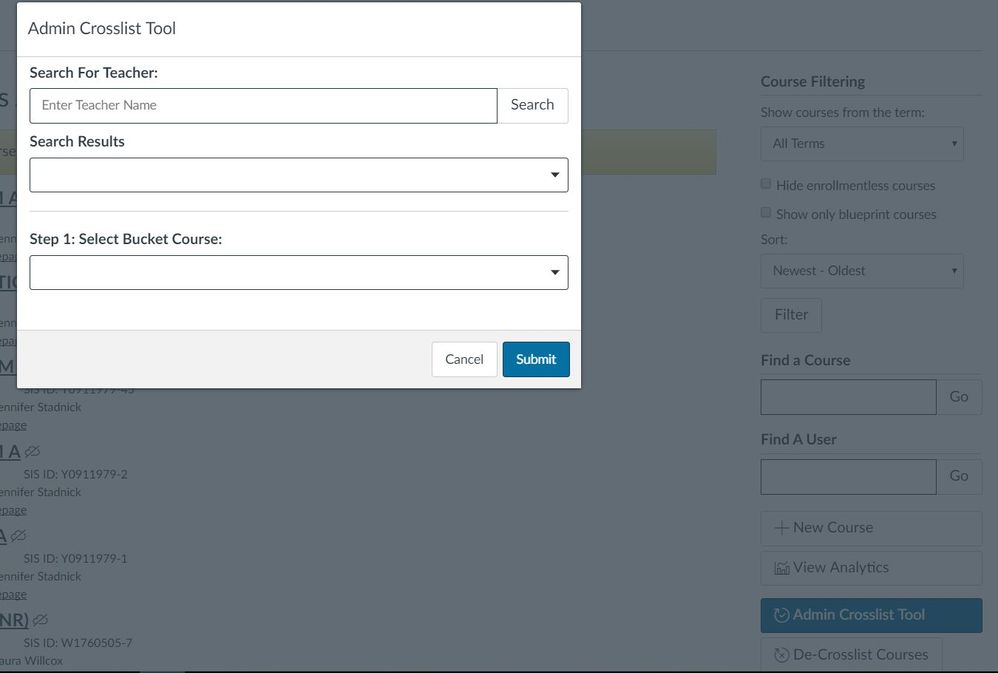Open the Search Results dropdown
This screenshot has width=998, height=673.
[x=299, y=175]
